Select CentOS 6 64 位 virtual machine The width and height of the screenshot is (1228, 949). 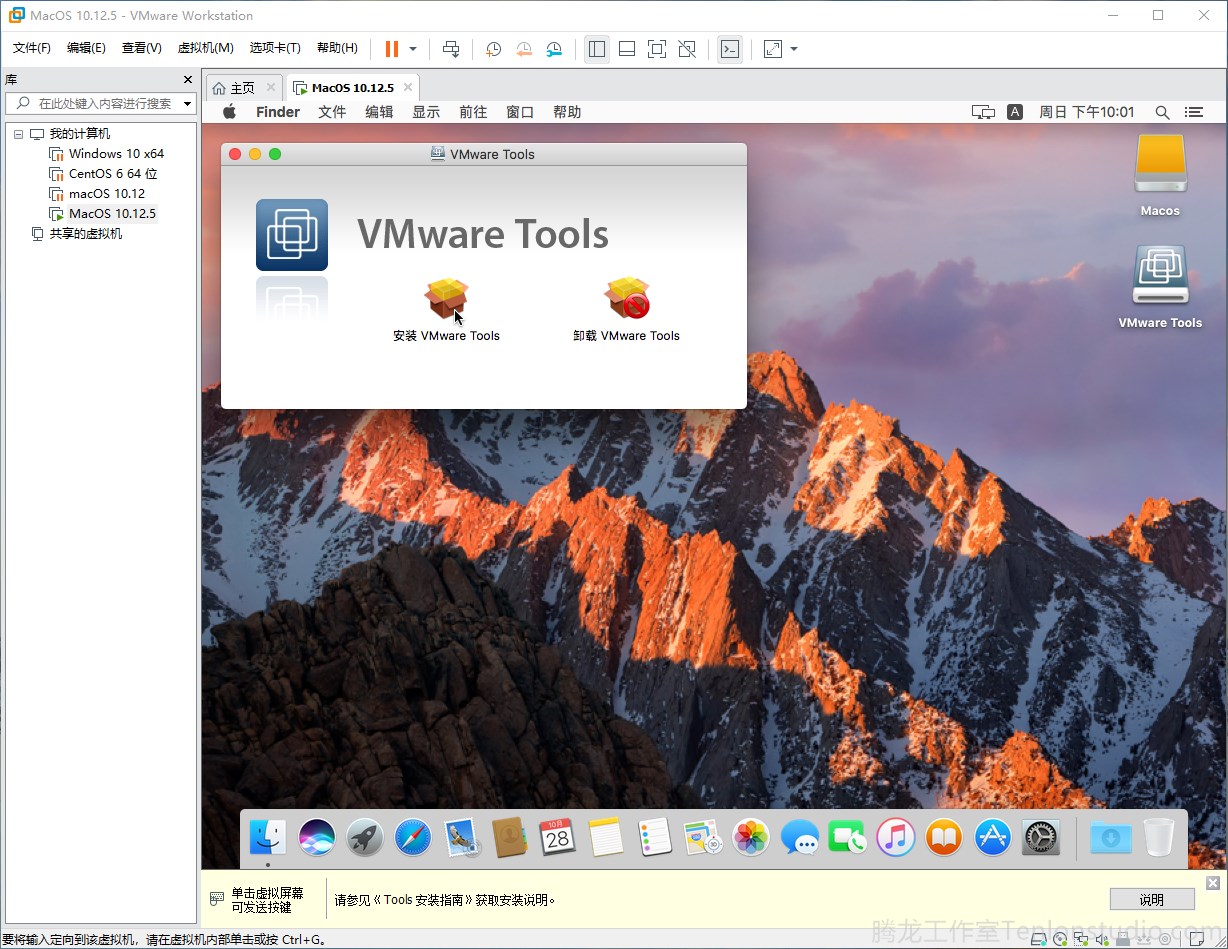(x=113, y=174)
